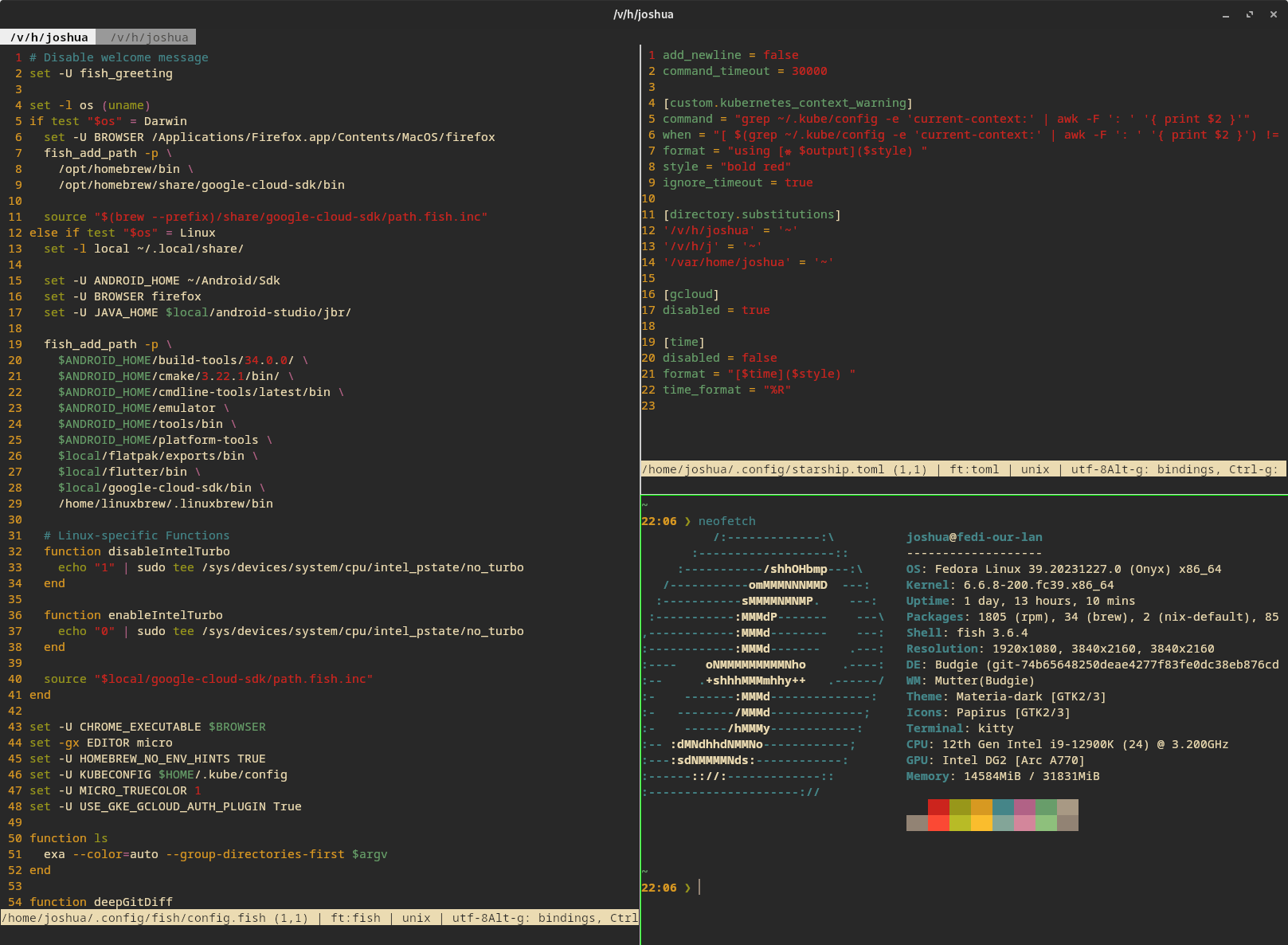Click 'ignore_timeout = true' line
Image resolution: width=1288 pixels, height=945 pixels.
click(x=738, y=182)
